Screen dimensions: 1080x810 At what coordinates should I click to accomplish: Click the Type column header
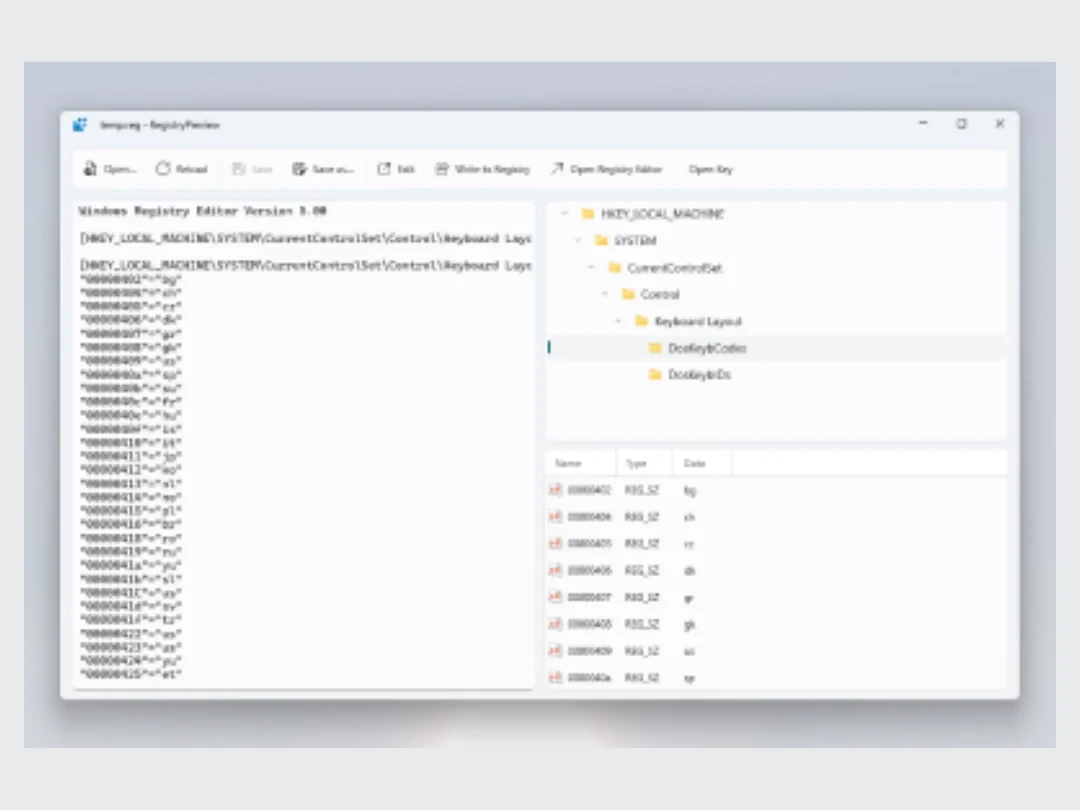[636, 463]
